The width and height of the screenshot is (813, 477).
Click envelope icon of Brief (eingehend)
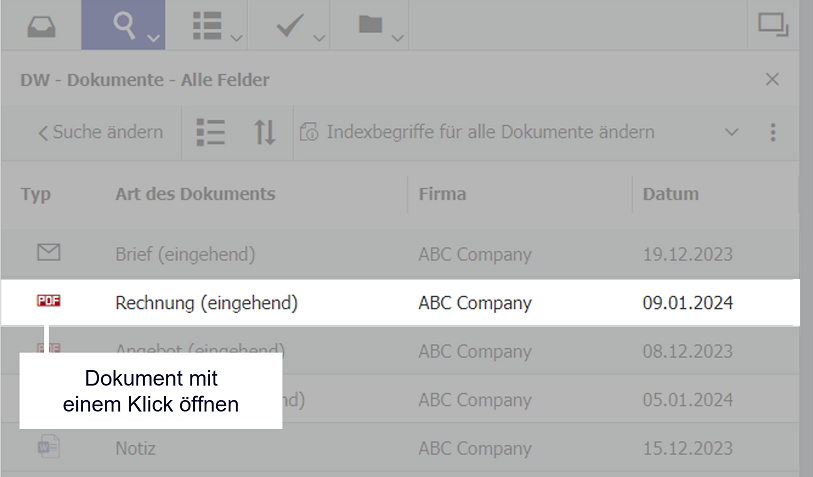click(x=49, y=253)
